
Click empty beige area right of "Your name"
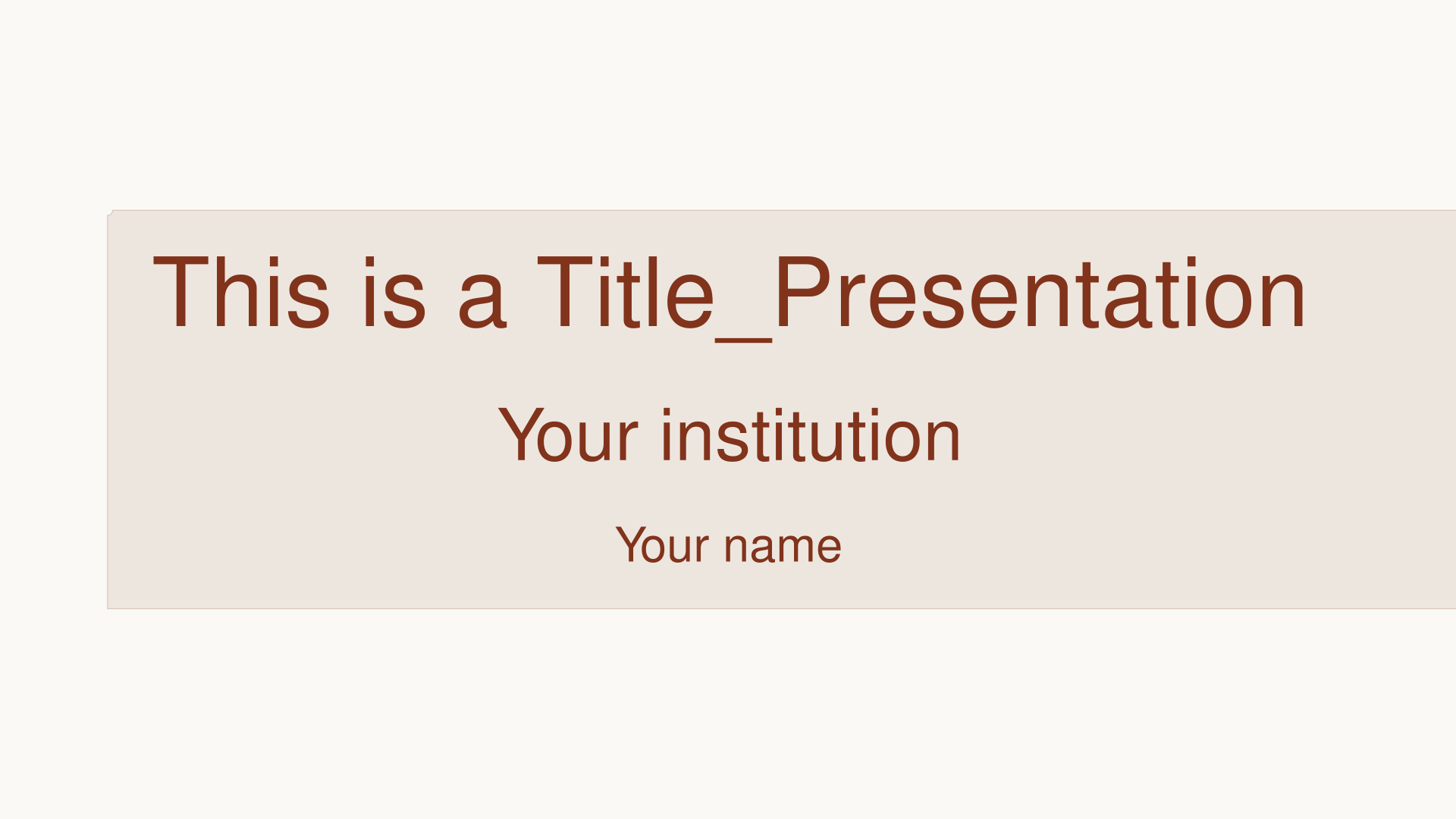coord(1137,545)
